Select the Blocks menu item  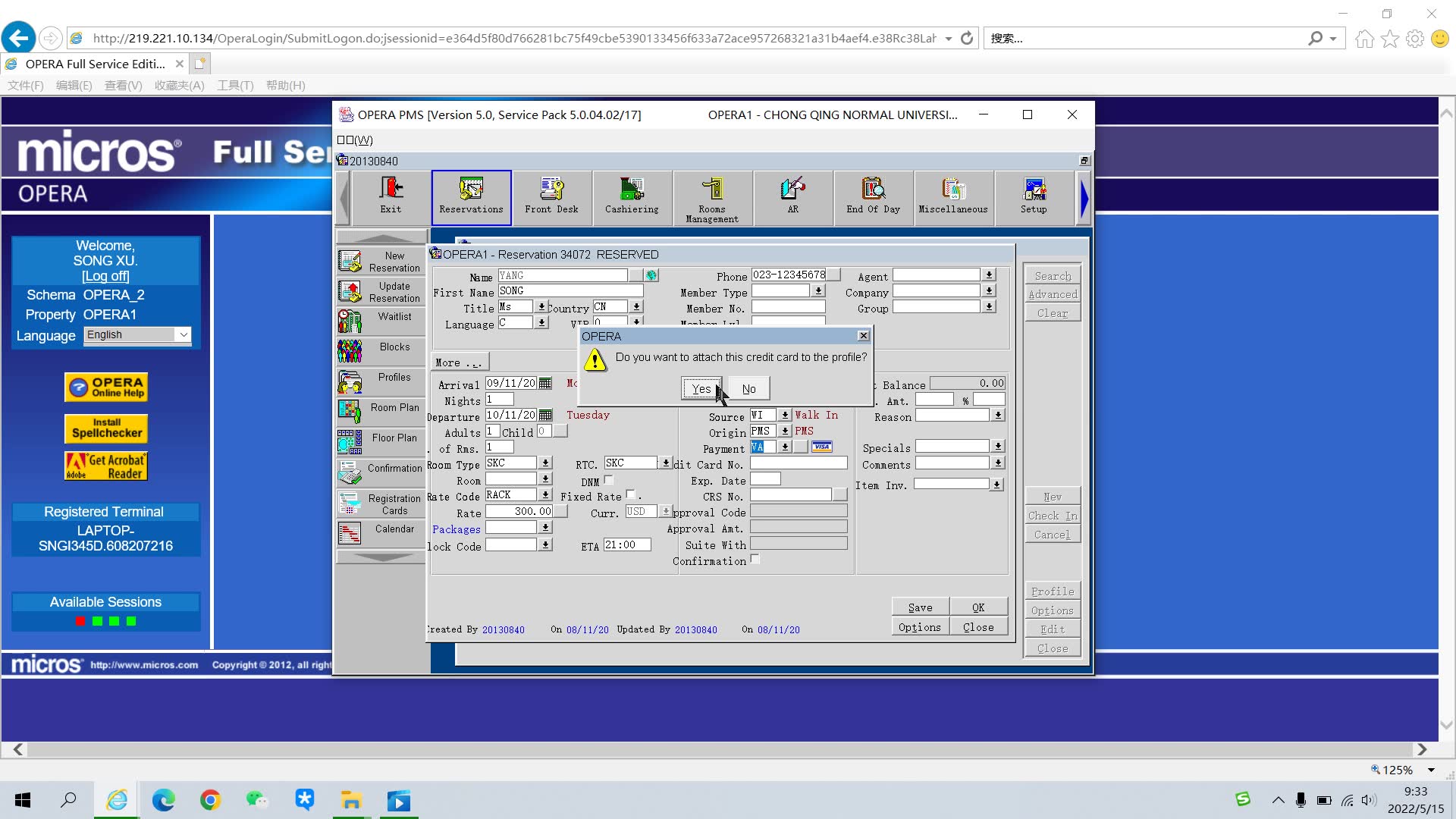(381, 347)
